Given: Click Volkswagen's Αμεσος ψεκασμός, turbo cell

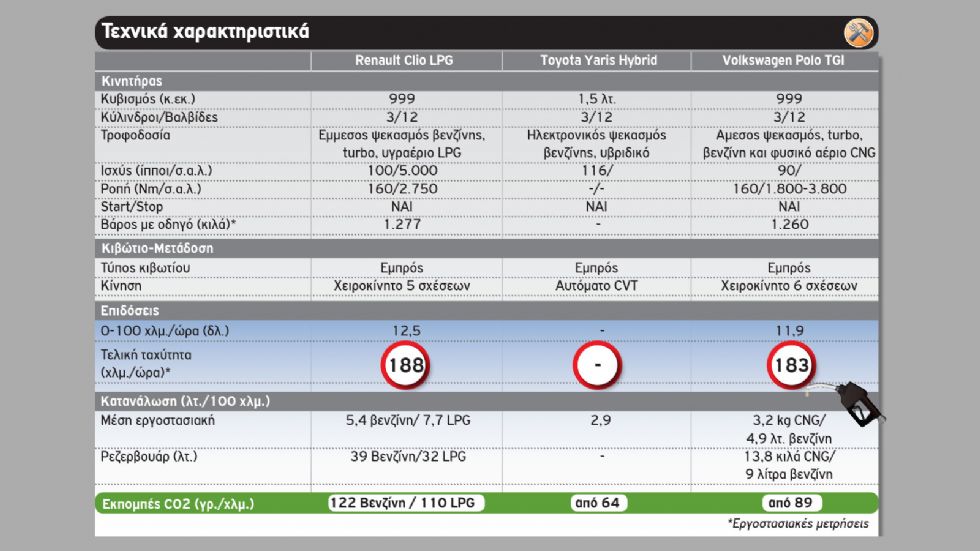Looking at the screenshot, I should [789, 144].
